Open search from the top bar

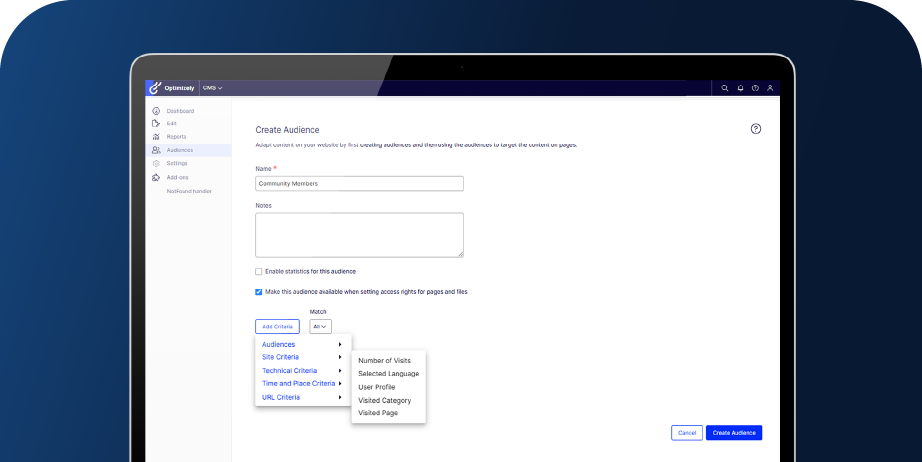(725, 88)
